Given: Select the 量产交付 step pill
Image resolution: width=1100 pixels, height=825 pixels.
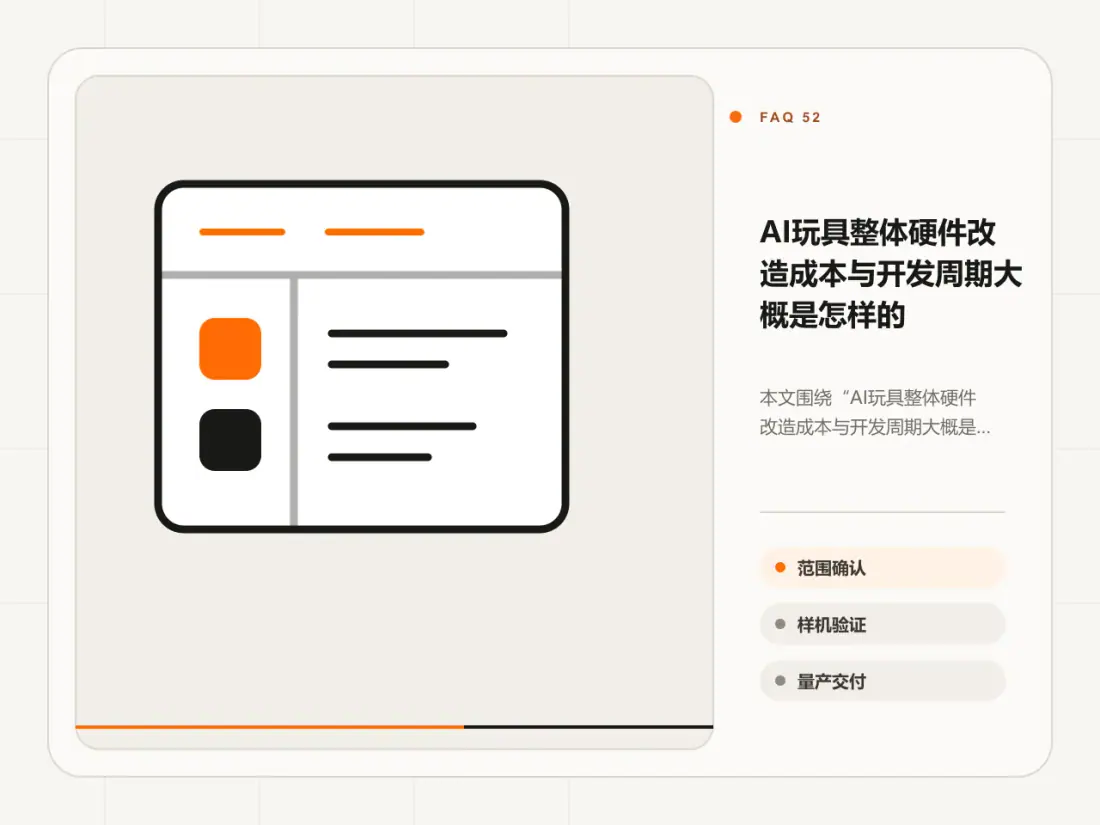Looking at the screenshot, I should point(882,681).
